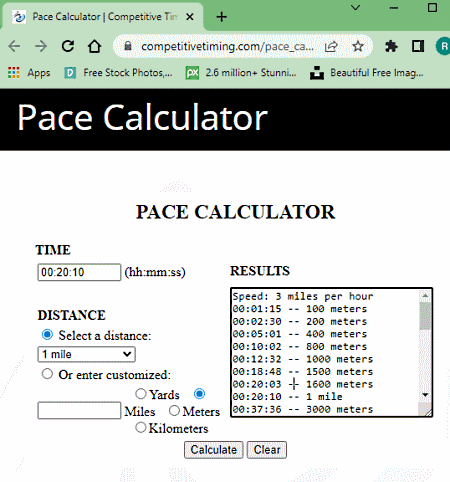Click the '00:02:30 -- 200 meters' result
The image size is (450, 482).
point(300,321)
